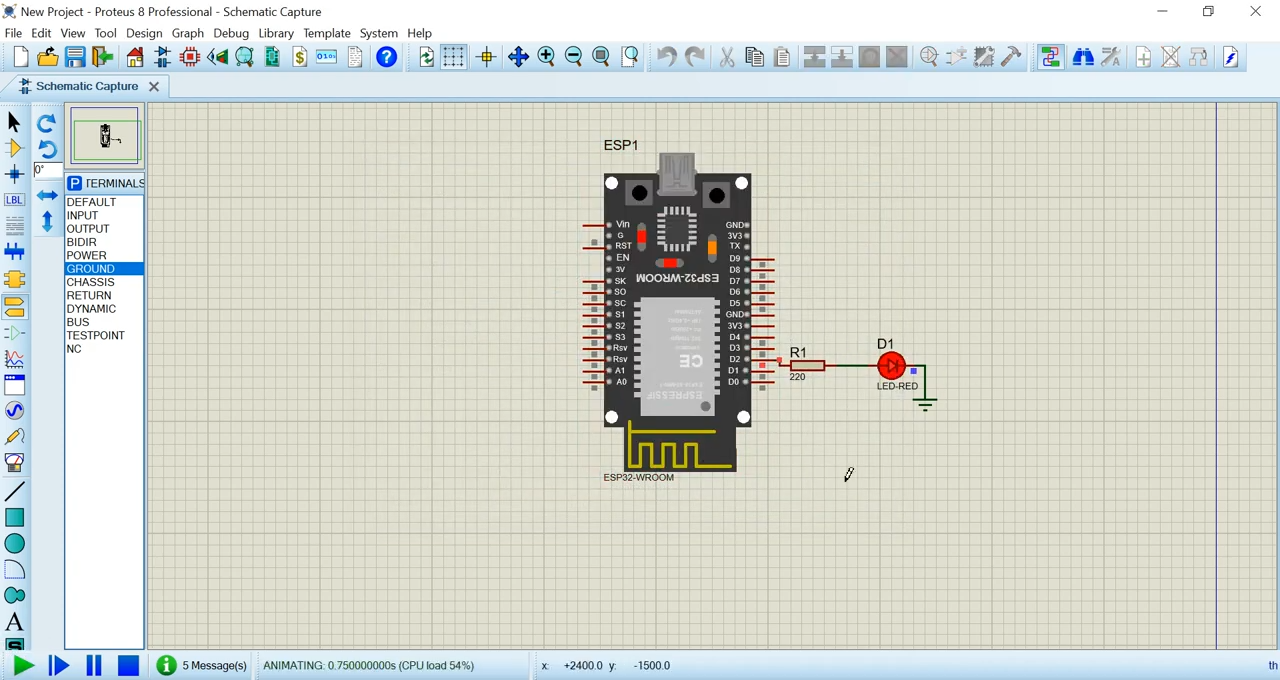Select Component mode in left toolbar
The width and height of the screenshot is (1280, 680).
(x=15, y=148)
